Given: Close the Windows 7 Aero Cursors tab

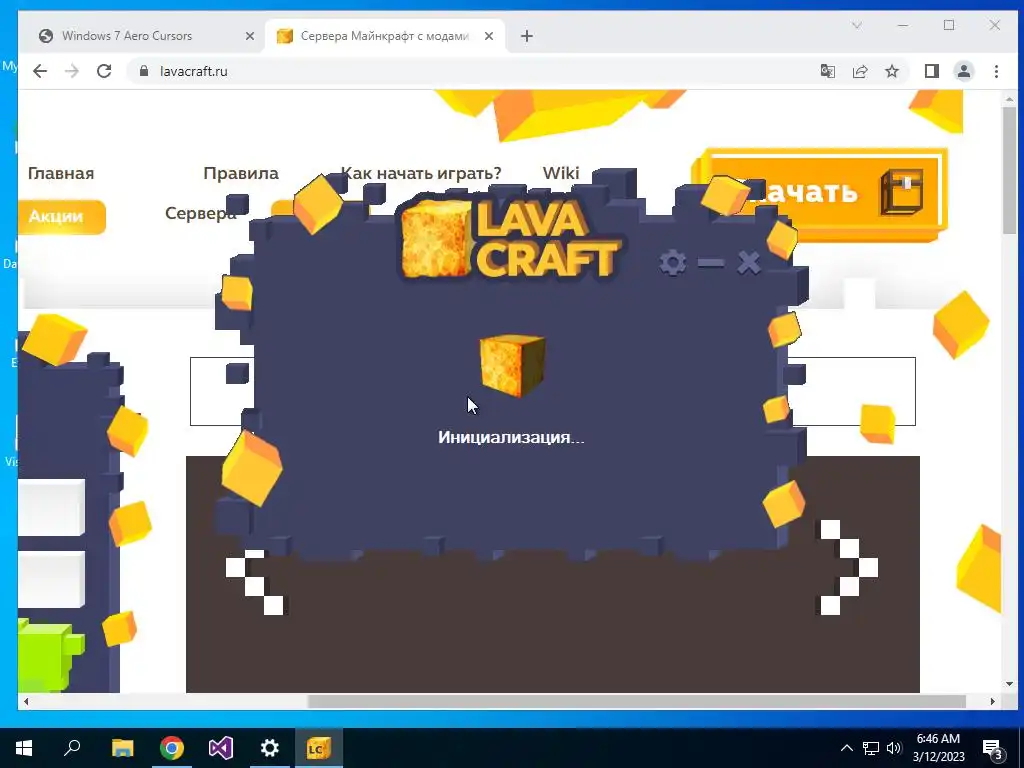Looking at the screenshot, I should pyautogui.click(x=249, y=36).
